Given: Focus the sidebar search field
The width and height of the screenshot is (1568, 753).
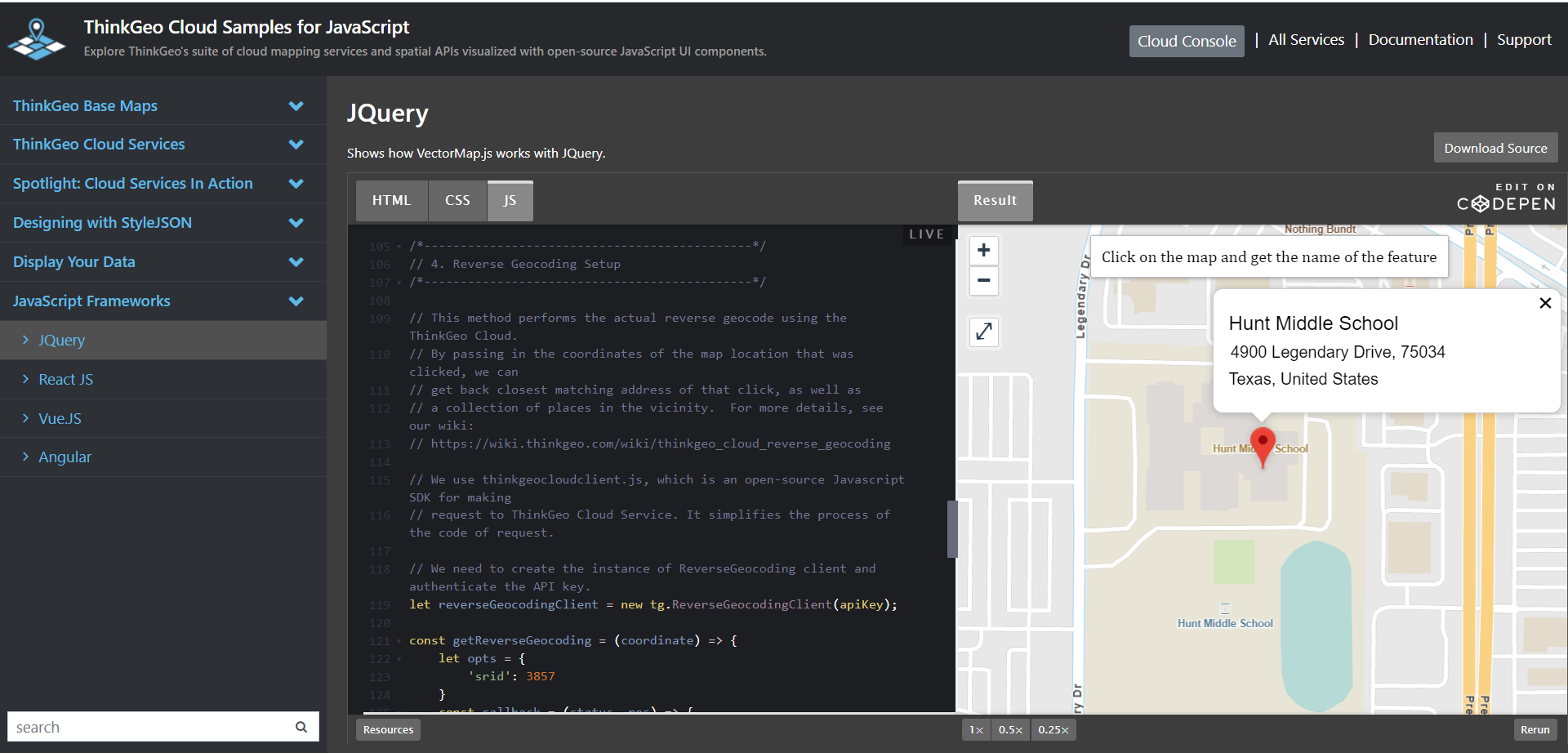Looking at the screenshot, I should click(x=163, y=727).
